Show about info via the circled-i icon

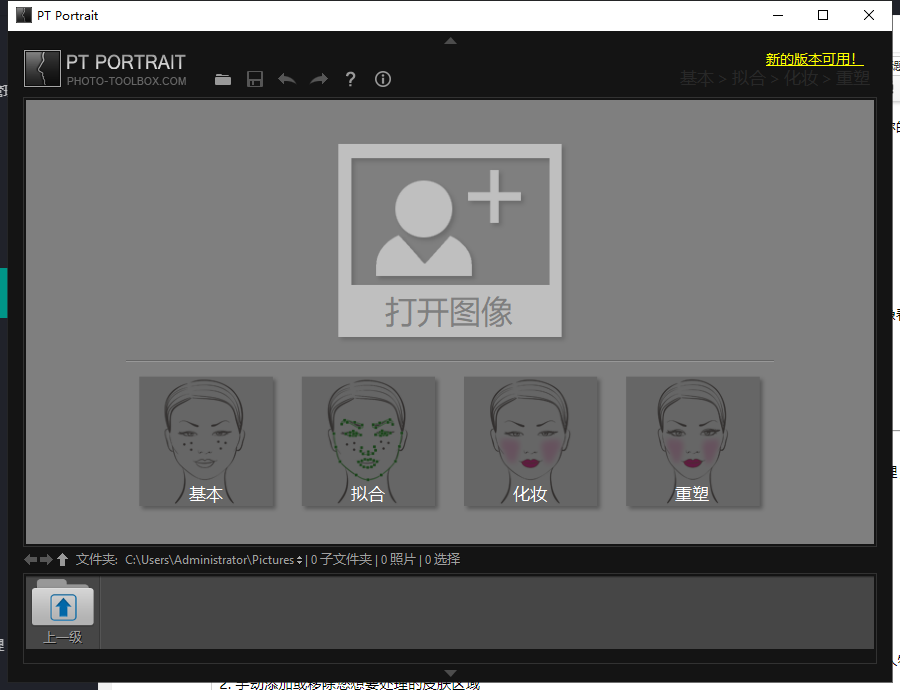pyautogui.click(x=382, y=80)
